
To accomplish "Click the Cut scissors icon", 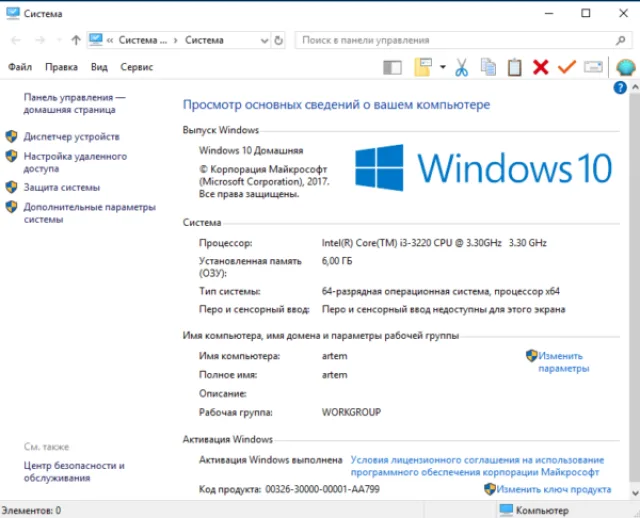I will pyautogui.click(x=462, y=67).
